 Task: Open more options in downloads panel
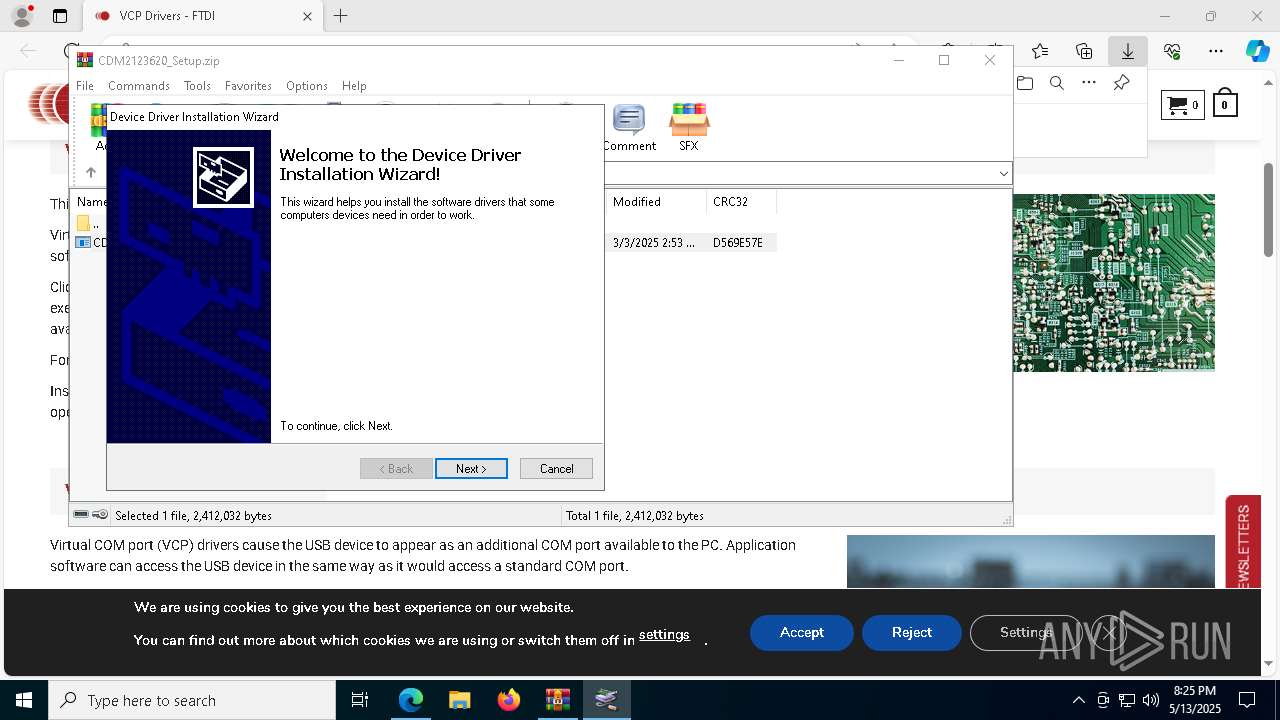coord(1089,83)
